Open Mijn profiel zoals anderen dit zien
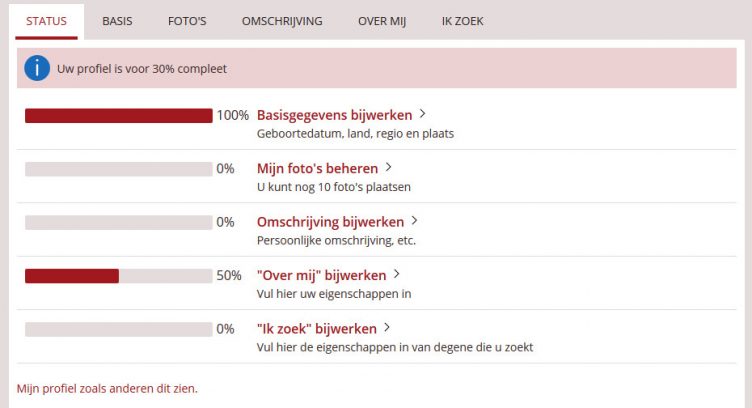 [107, 388]
